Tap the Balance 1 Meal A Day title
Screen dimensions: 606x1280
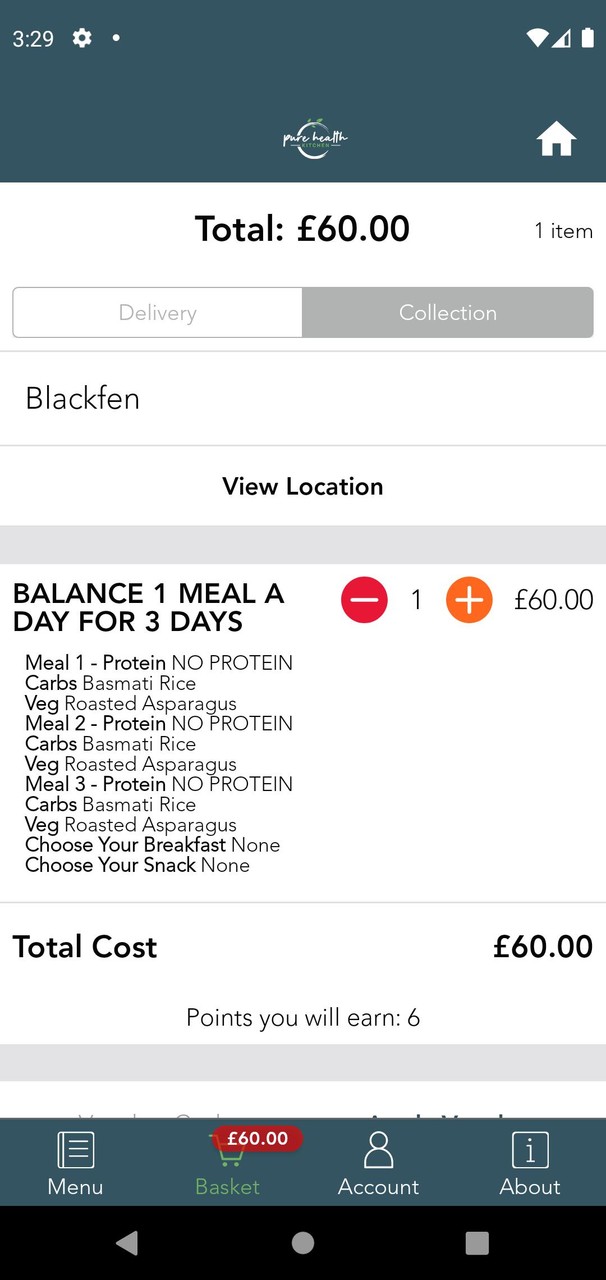pyautogui.click(x=148, y=607)
